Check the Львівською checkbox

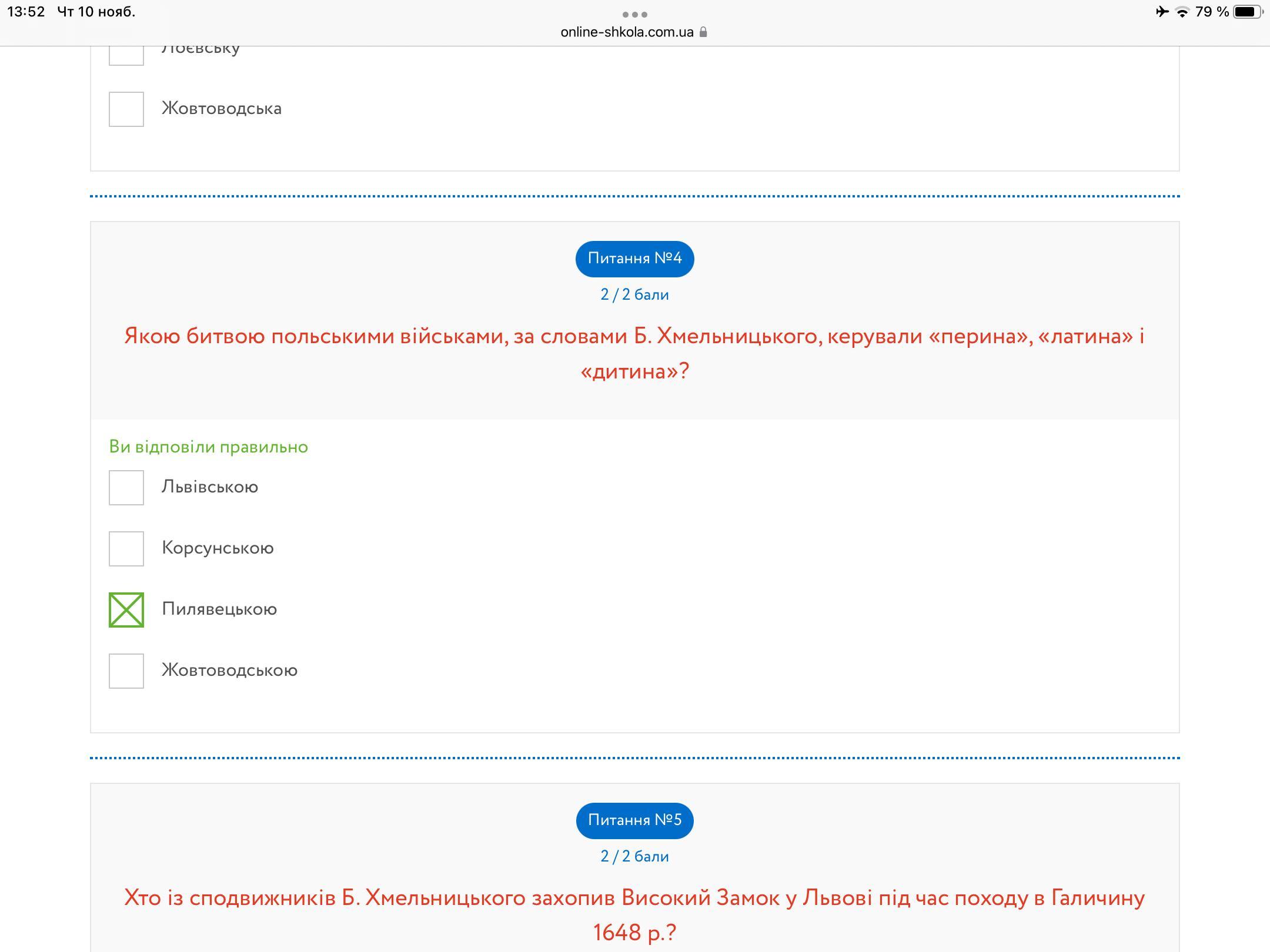coord(126,488)
